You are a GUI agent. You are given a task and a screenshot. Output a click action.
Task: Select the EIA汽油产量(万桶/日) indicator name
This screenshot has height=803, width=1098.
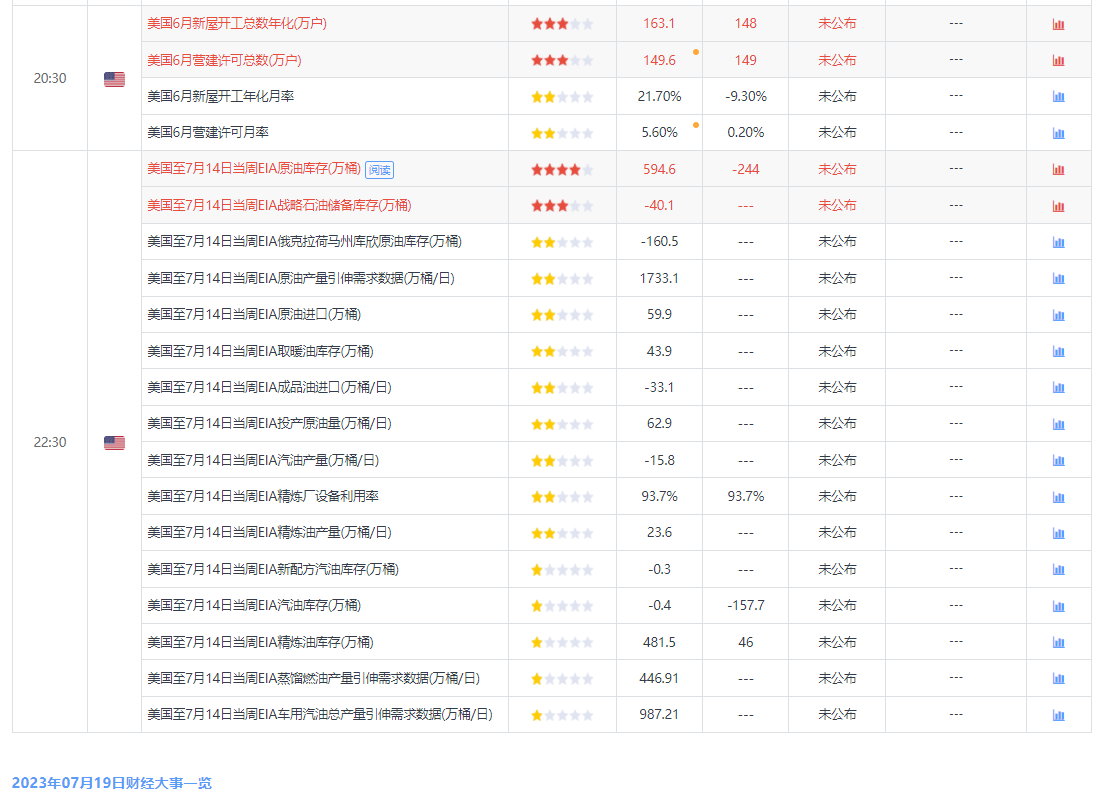(263, 460)
